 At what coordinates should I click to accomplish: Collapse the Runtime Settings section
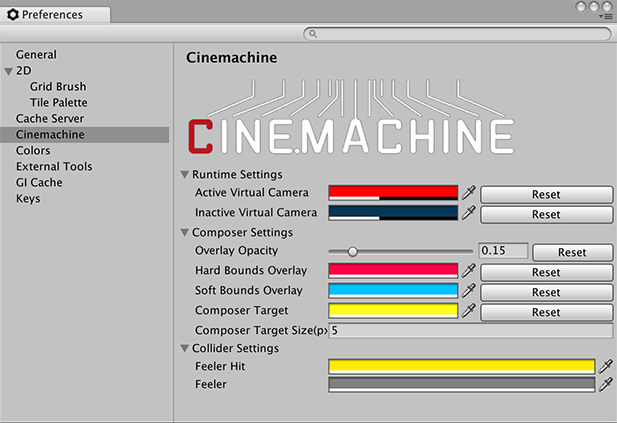[x=184, y=175]
